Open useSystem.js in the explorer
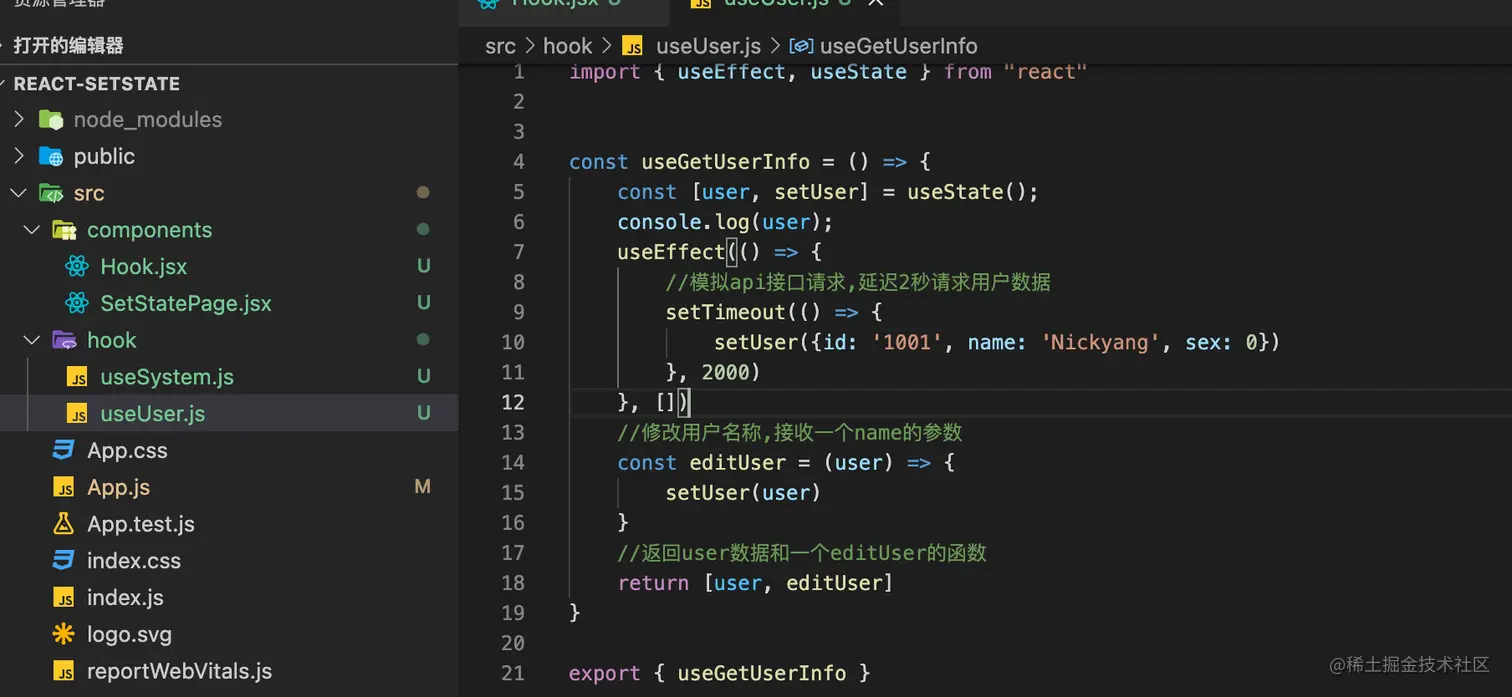The height and width of the screenshot is (697, 1512). pos(167,377)
